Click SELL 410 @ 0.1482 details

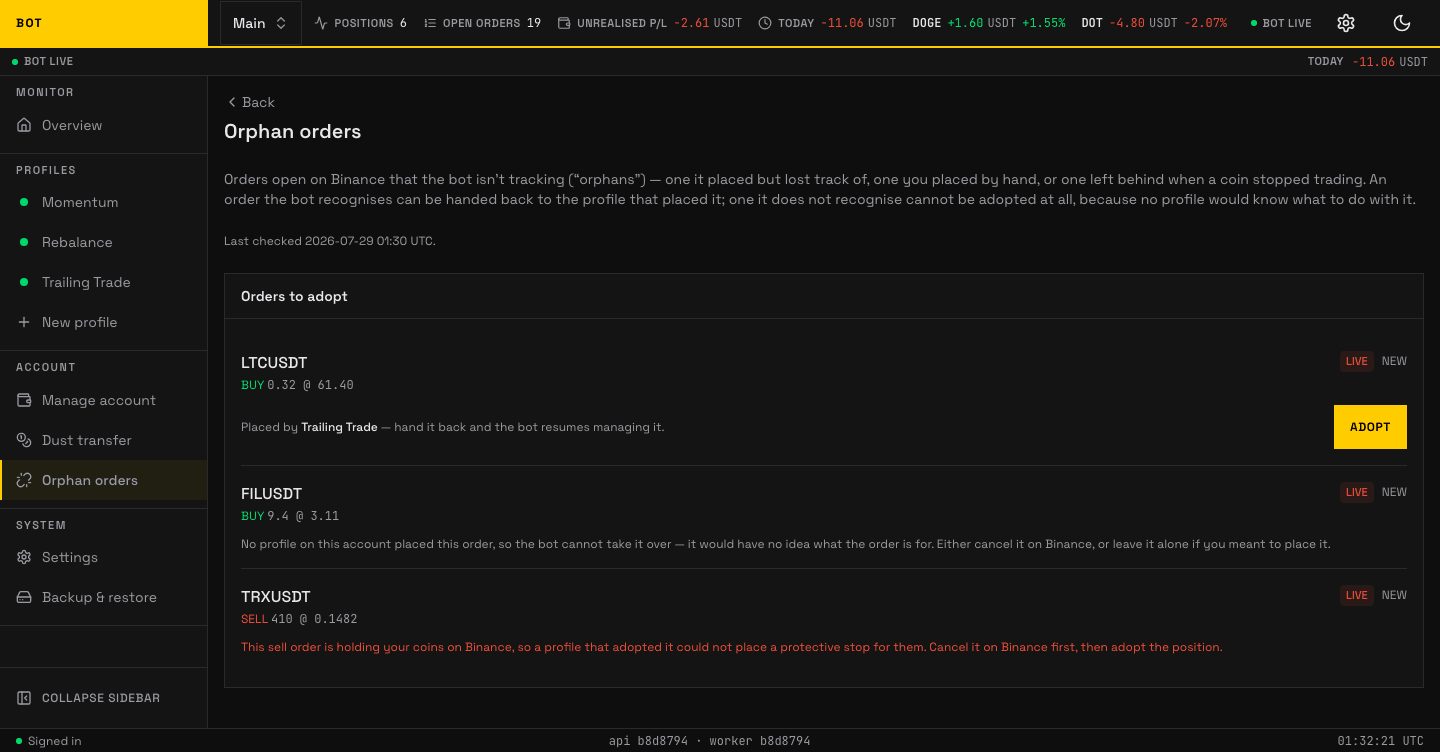(x=299, y=619)
